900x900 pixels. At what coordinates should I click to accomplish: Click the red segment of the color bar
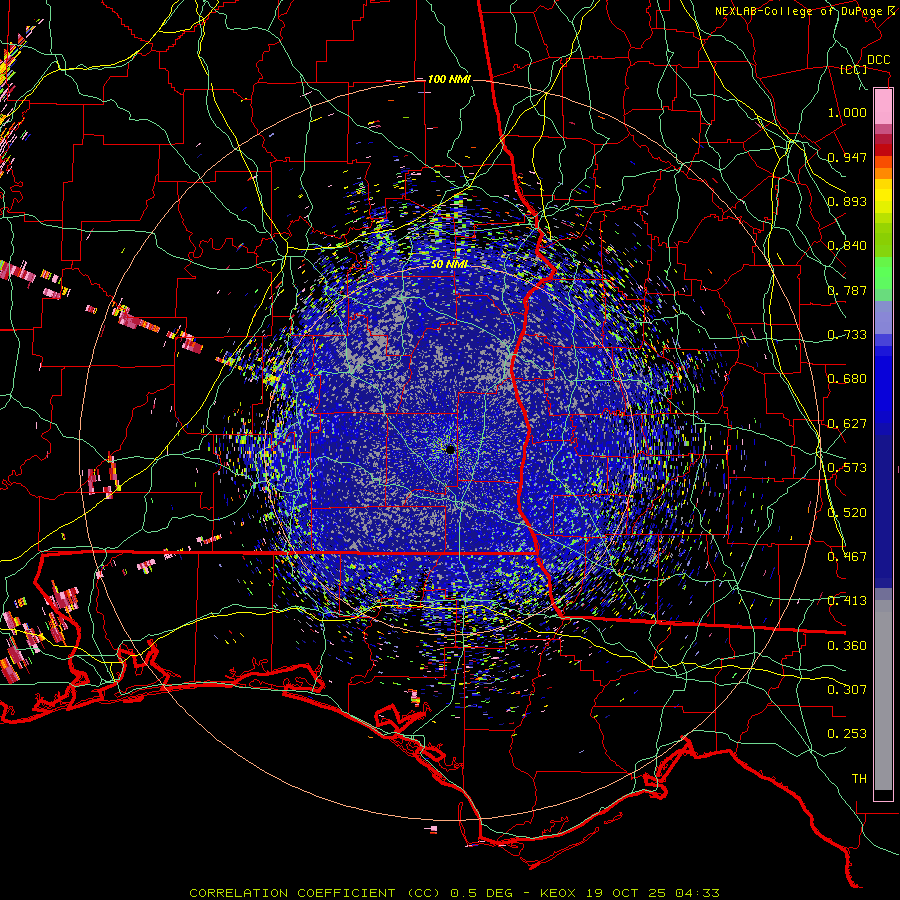click(x=883, y=149)
